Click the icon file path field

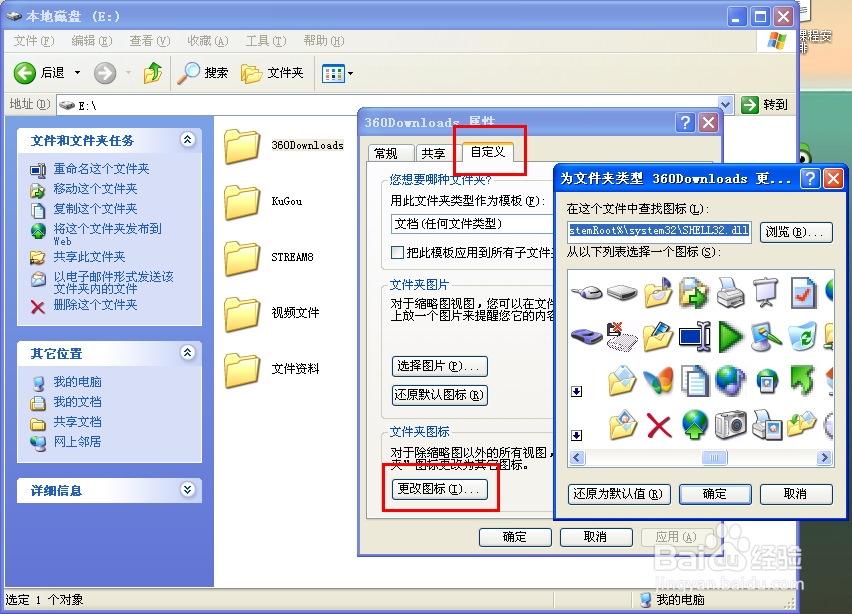660,231
